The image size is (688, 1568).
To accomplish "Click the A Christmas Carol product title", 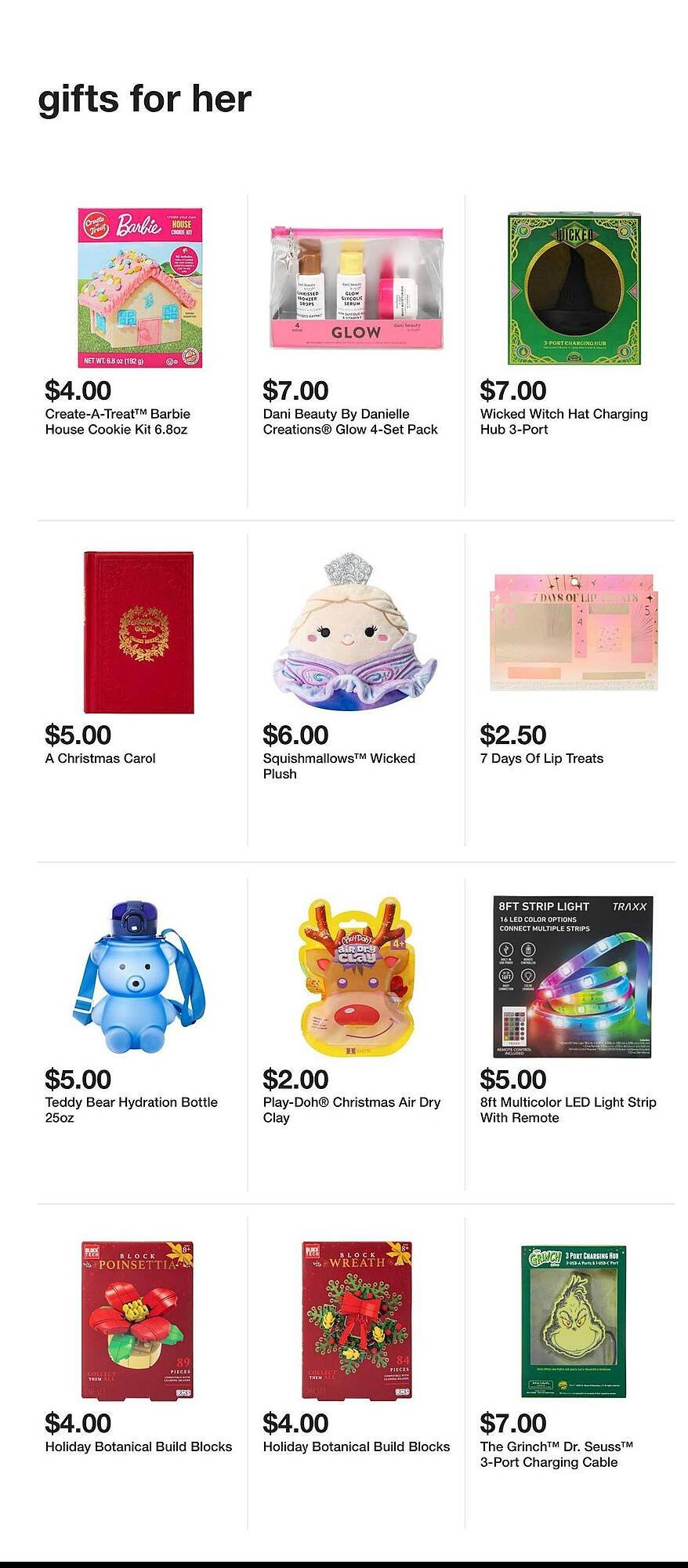I will (x=100, y=758).
